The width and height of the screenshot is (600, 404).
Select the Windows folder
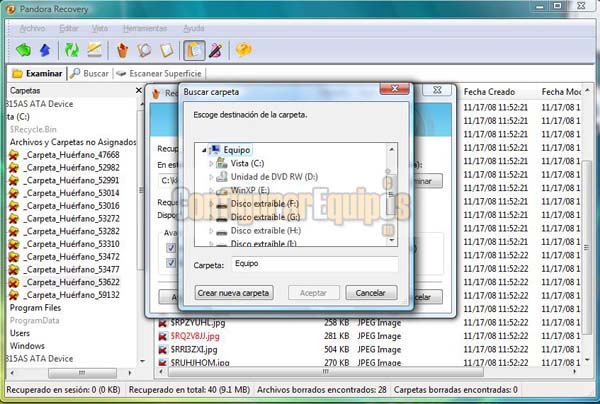click(27, 346)
